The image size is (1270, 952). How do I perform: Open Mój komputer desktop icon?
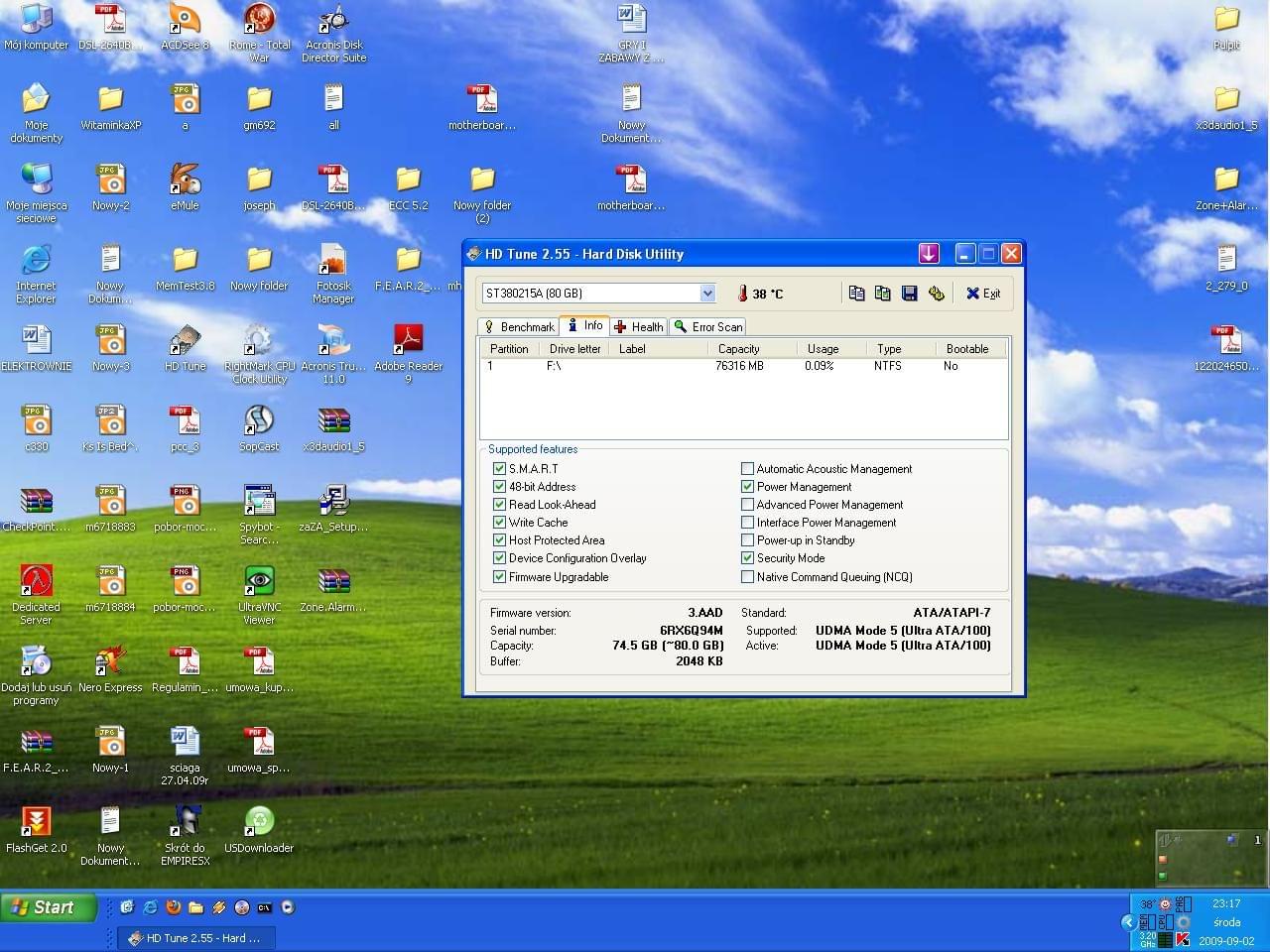[36, 28]
